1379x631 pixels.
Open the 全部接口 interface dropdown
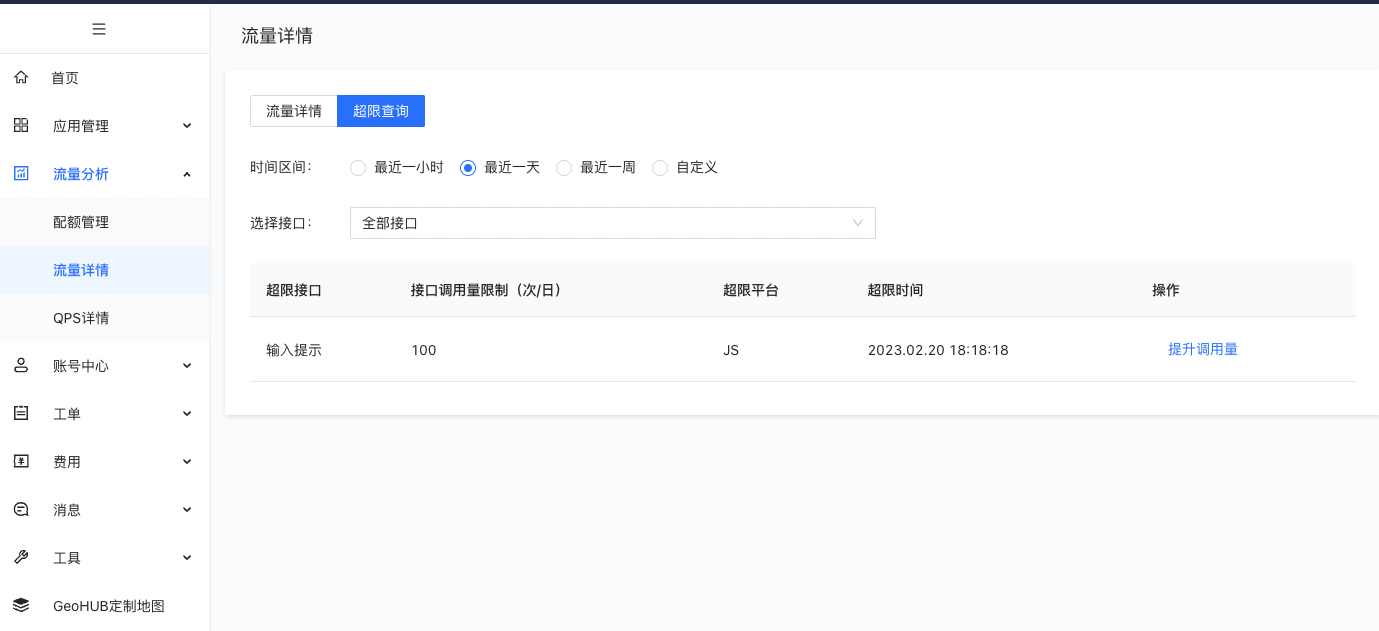click(613, 223)
